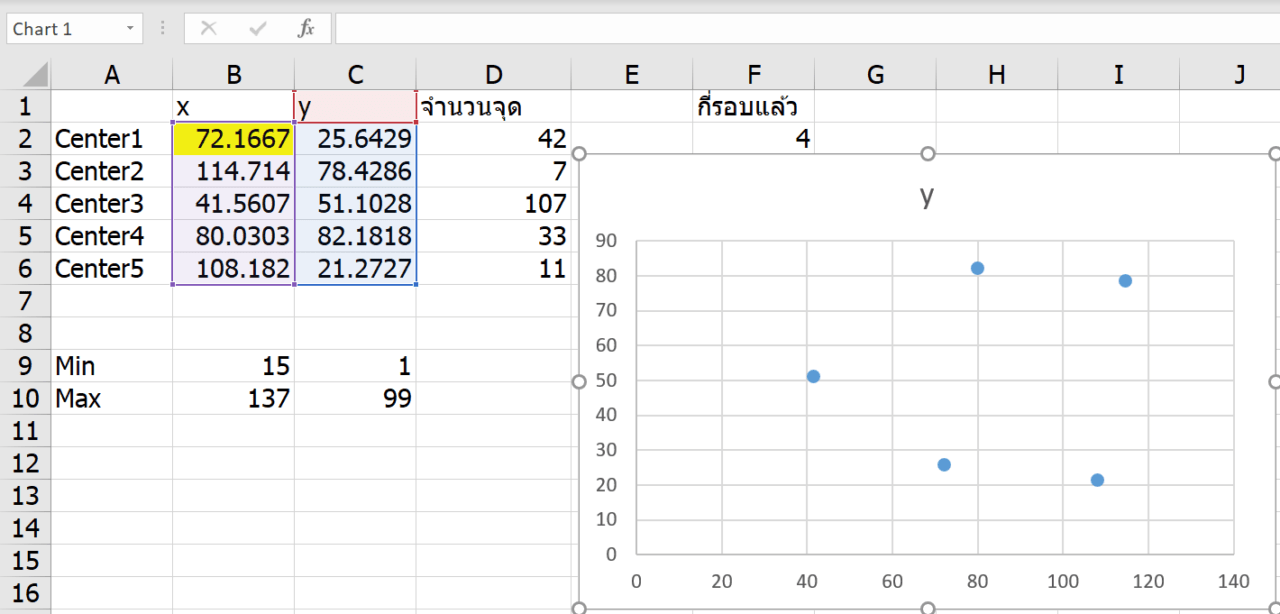Select the yellow highlighted cell containing 72.1667
This screenshot has height=614, width=1280.
(x=233, y=138)
